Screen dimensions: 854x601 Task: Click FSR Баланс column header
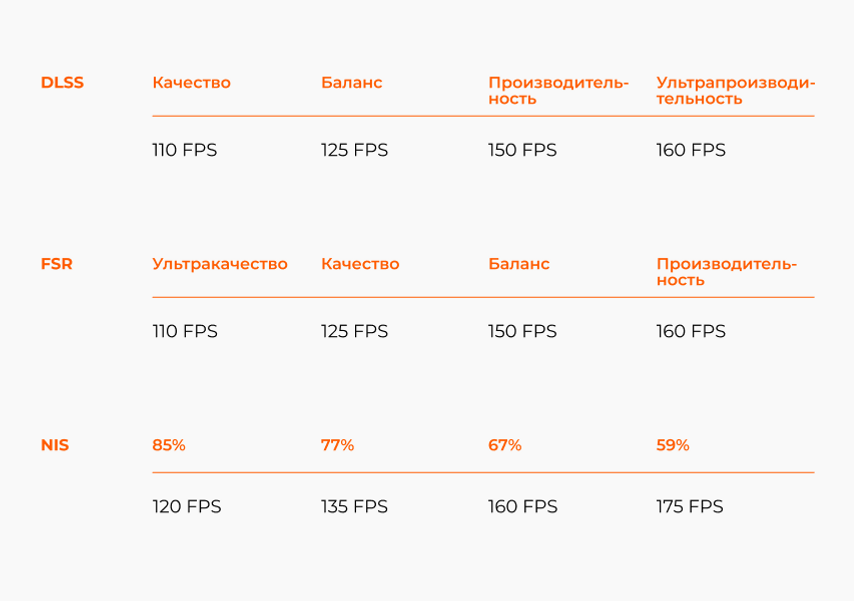coord(519,264)
